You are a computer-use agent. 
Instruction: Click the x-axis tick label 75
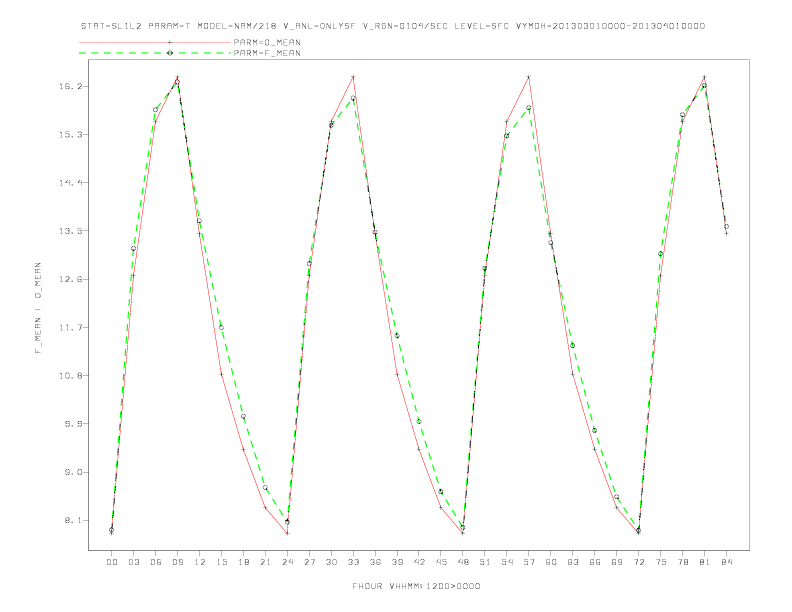click(x=661, y=562)
